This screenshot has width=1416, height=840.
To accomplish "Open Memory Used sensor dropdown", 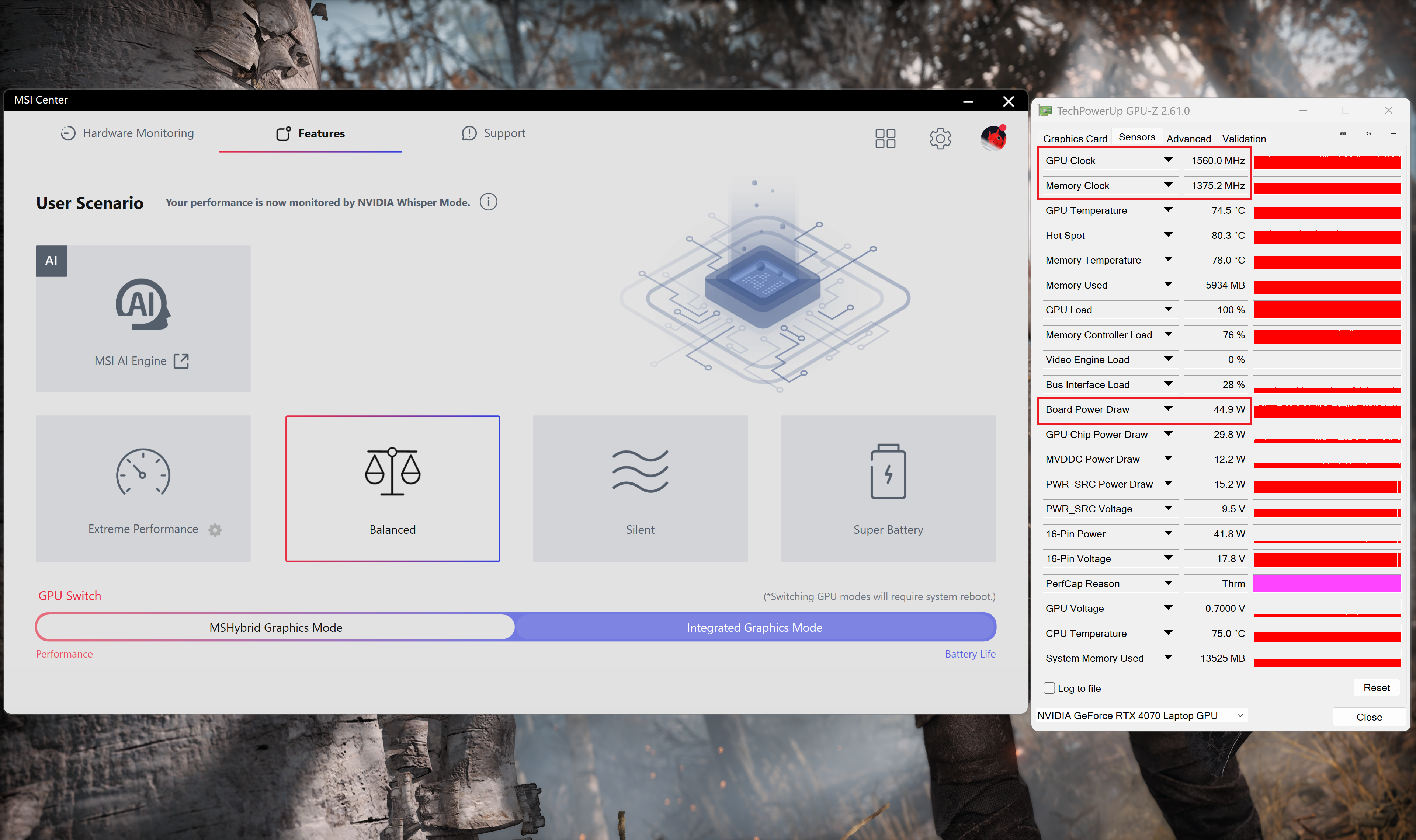I will coord(1168,285).
